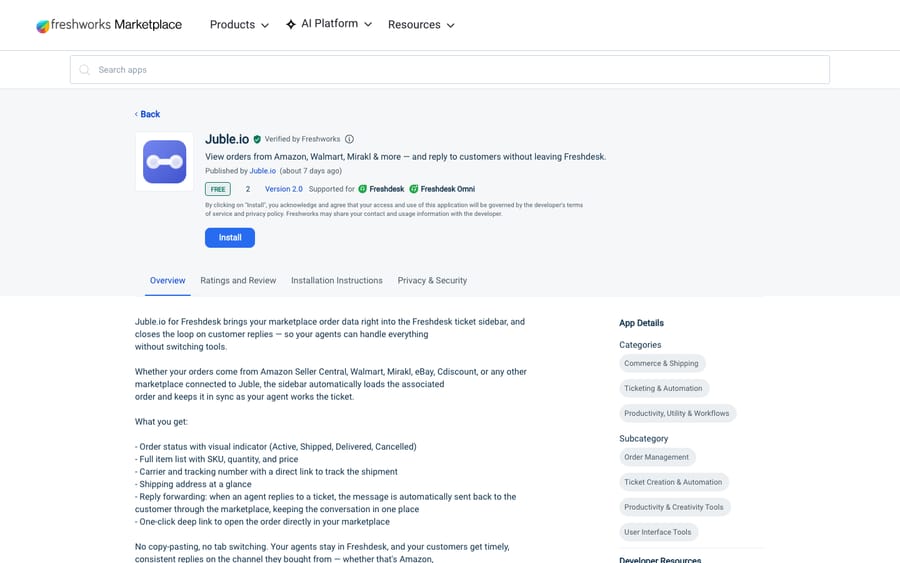Select the Commerce & Shipping category tag

[661, 363]
